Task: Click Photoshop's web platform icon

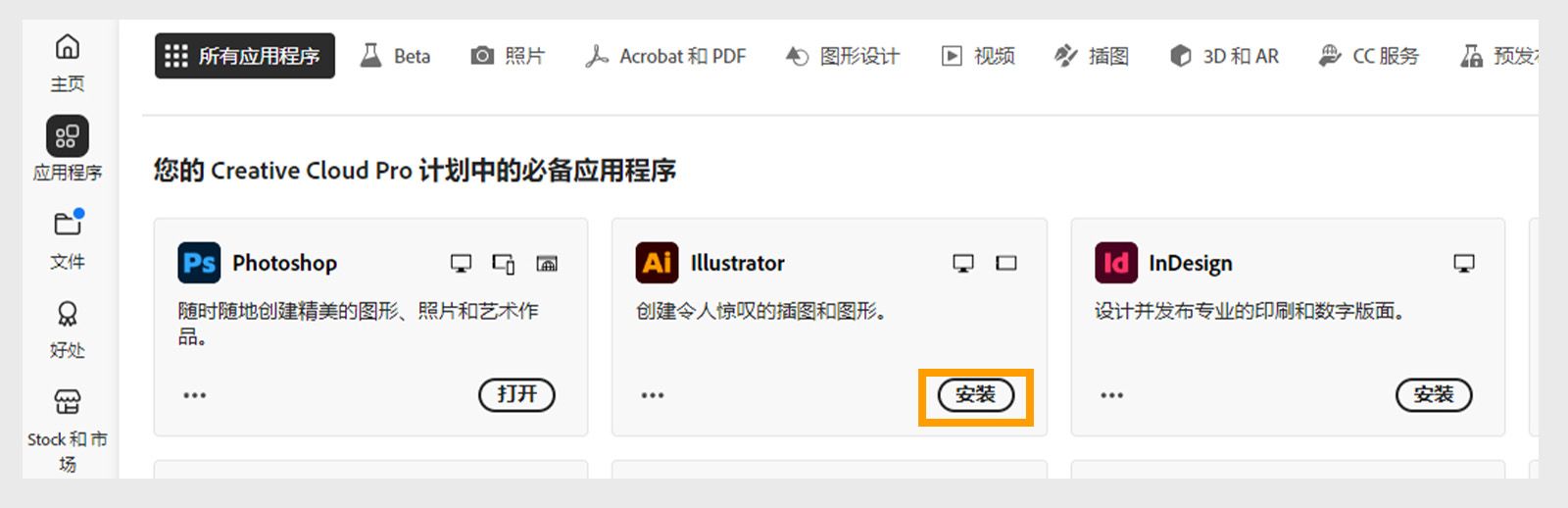Action: [547, 263]
